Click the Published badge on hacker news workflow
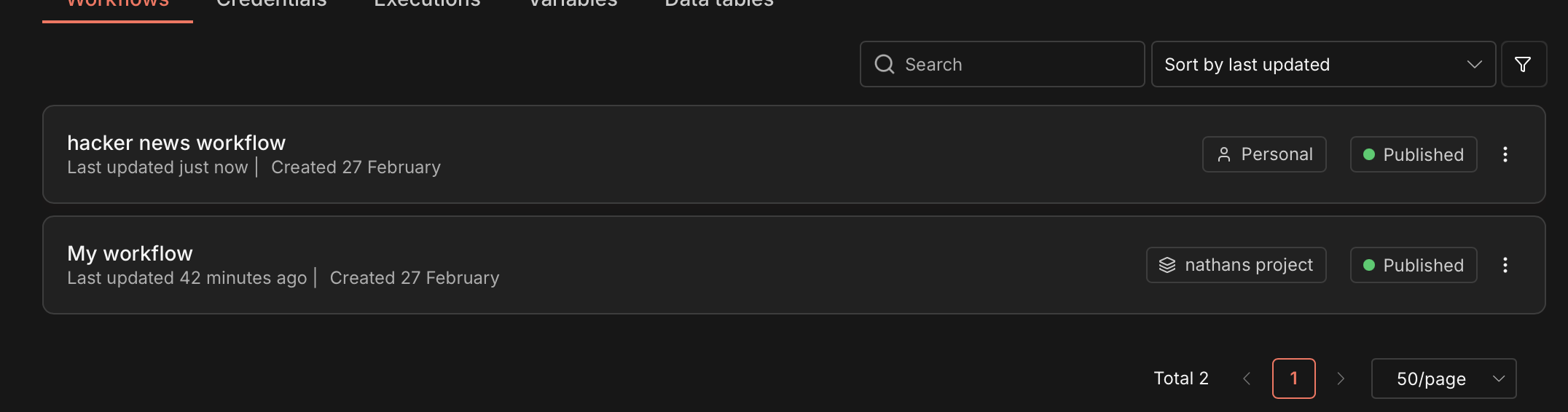Screen dimensions: 1568x412 point(1414,154)
